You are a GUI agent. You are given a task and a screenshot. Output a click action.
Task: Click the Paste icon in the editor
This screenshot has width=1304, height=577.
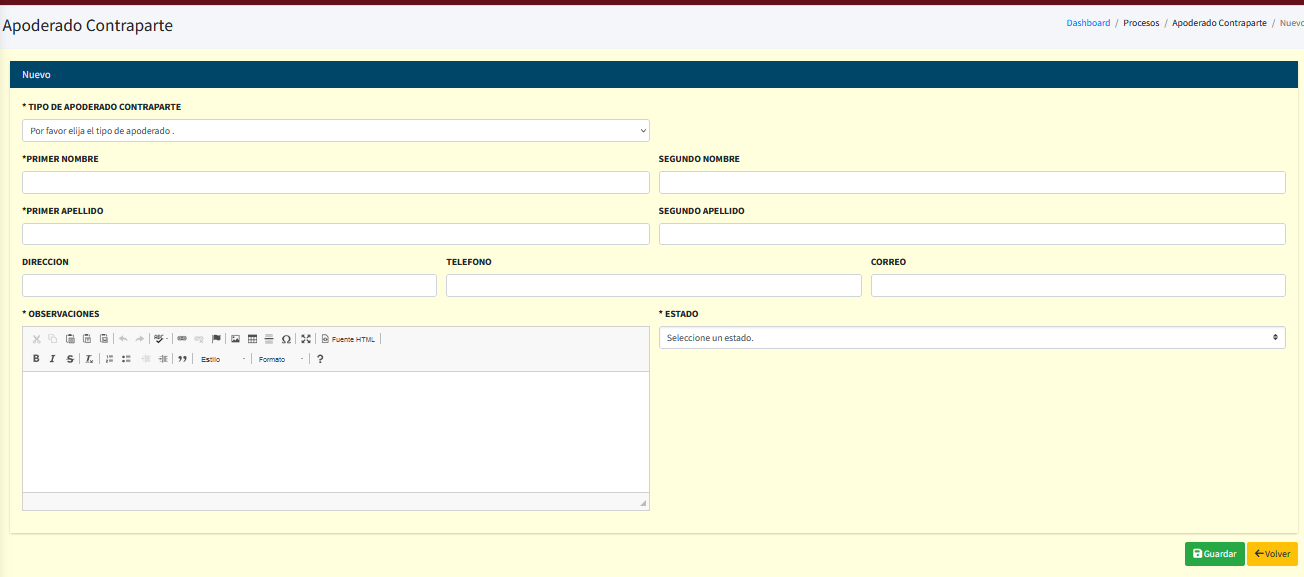point(70,339)
